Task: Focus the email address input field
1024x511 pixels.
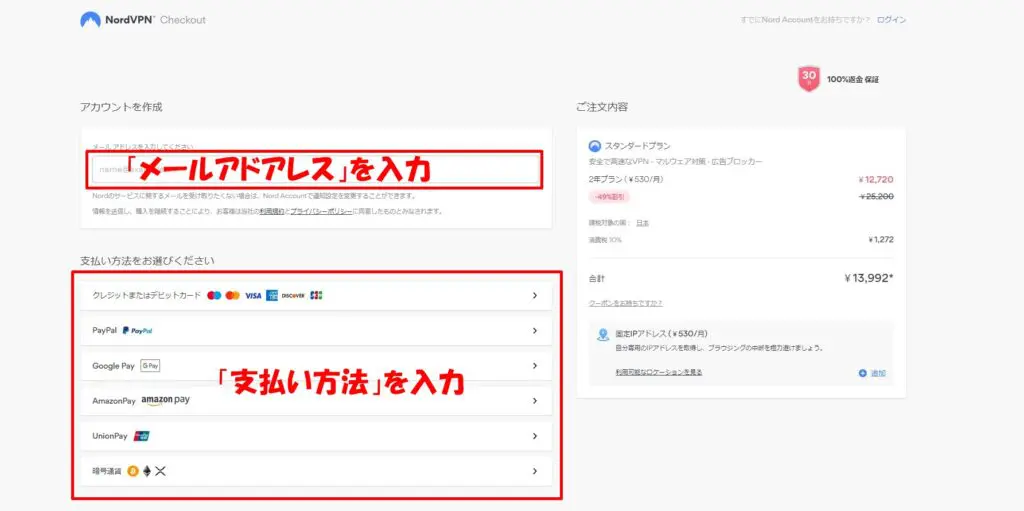Action: click(315, 170)
